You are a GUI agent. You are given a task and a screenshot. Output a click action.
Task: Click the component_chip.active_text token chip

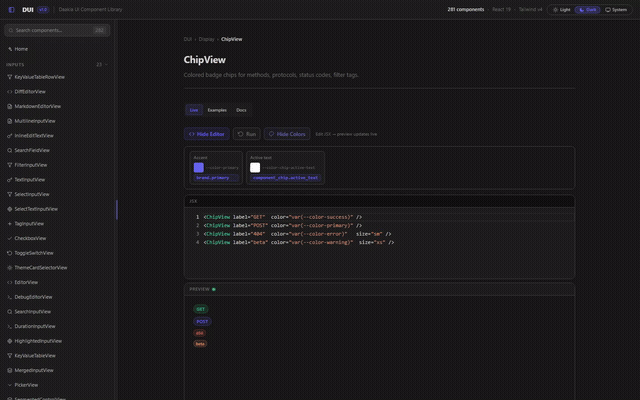click(285, 178)
